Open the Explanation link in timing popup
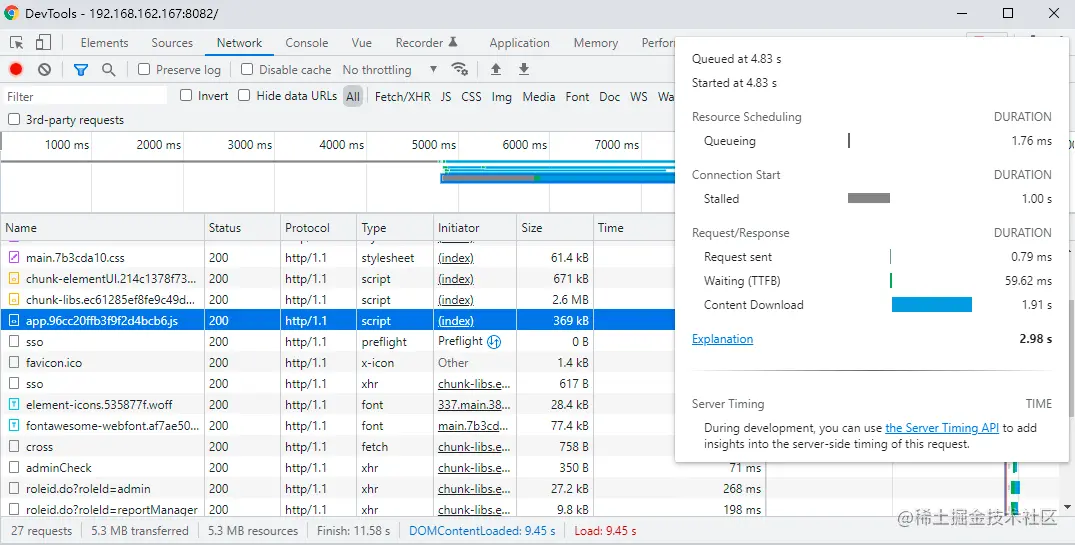This screenshot has height=545, width=1075. [722, 339]
